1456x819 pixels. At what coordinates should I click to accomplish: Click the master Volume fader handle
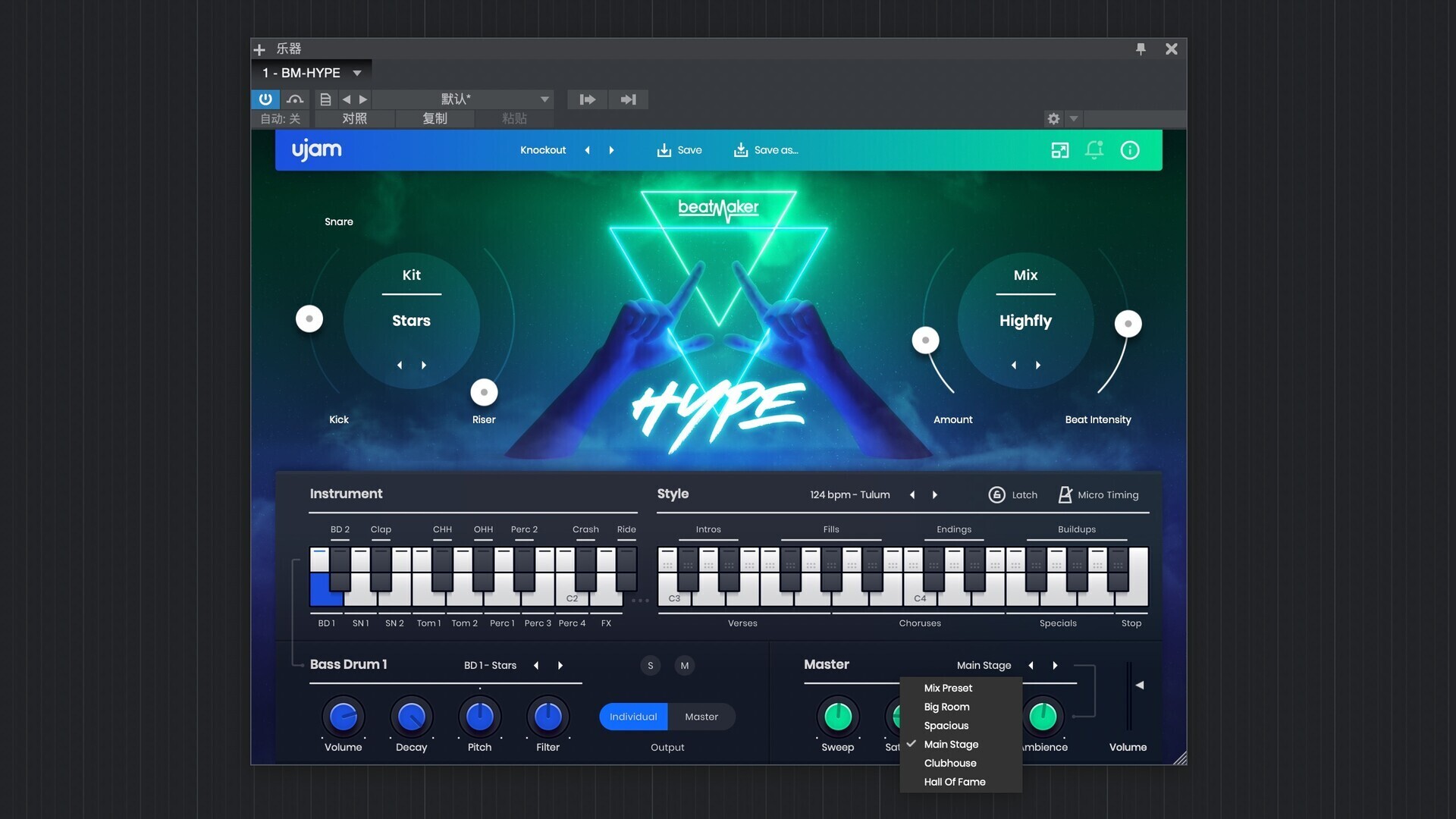click(1139, 685)
